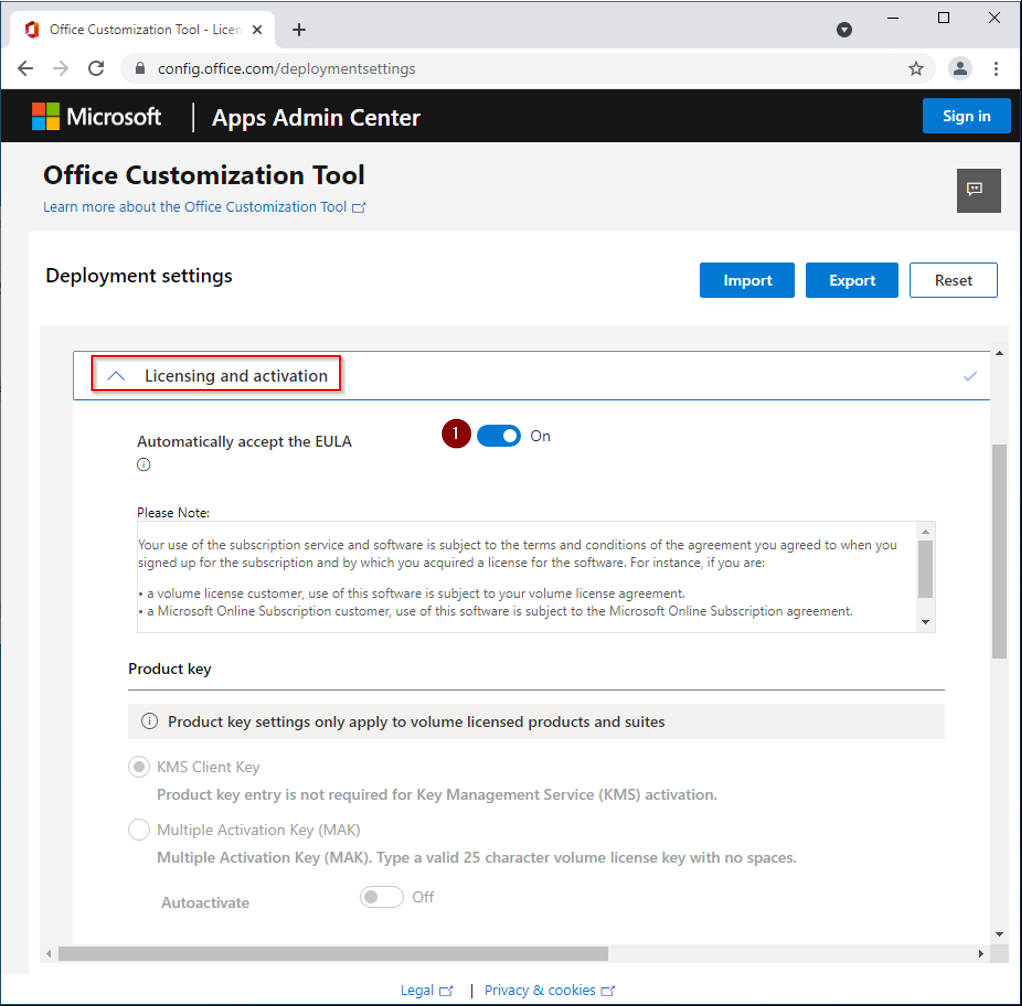Screen dimensions: 1022x1006
Task: Click the Microsoft logo
Action: pyautogui.click(x=96, y=117)
